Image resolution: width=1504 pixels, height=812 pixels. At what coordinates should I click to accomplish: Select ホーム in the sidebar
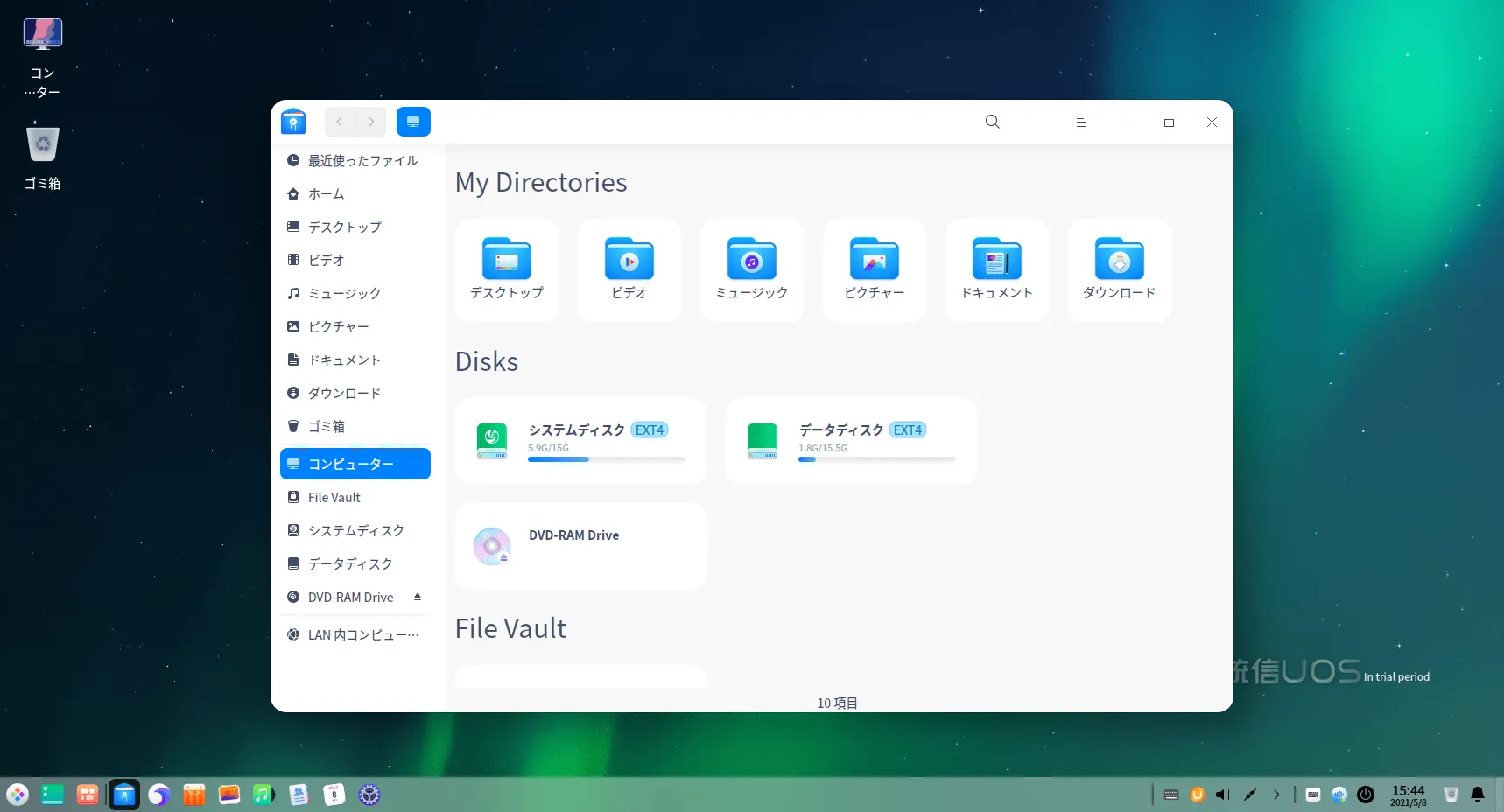(x=326, y=194)
